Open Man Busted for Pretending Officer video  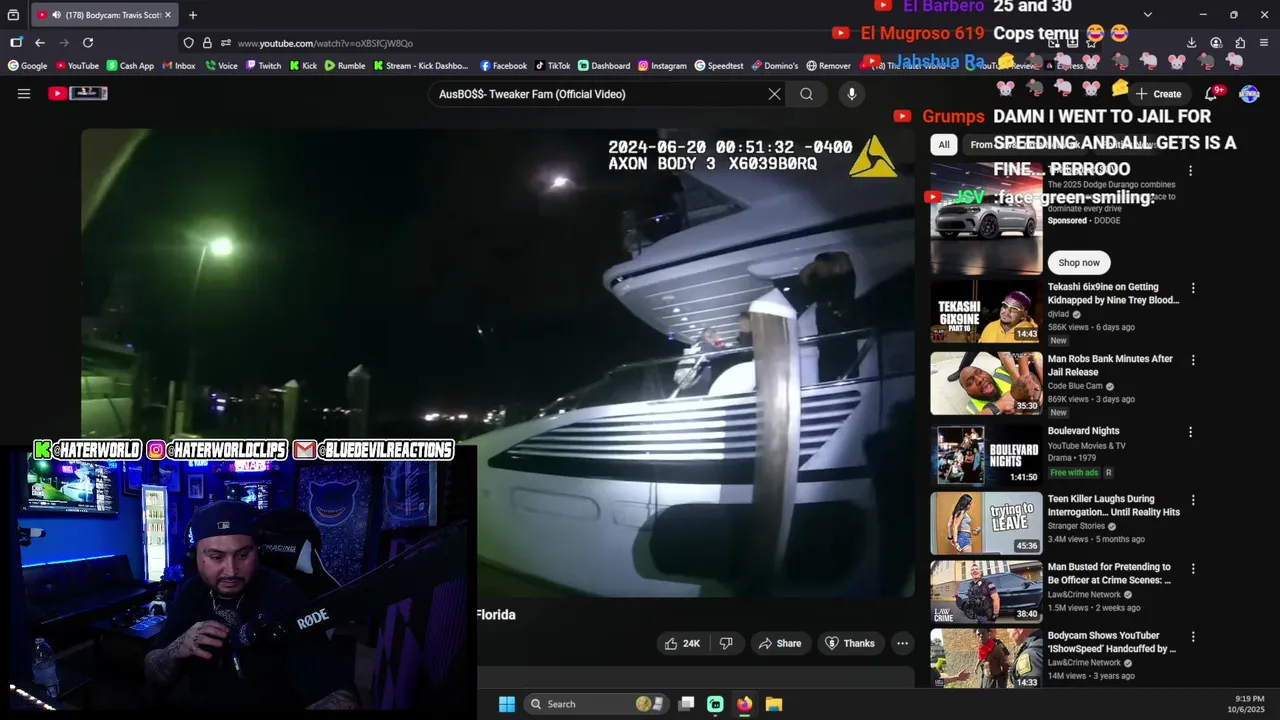986,591
